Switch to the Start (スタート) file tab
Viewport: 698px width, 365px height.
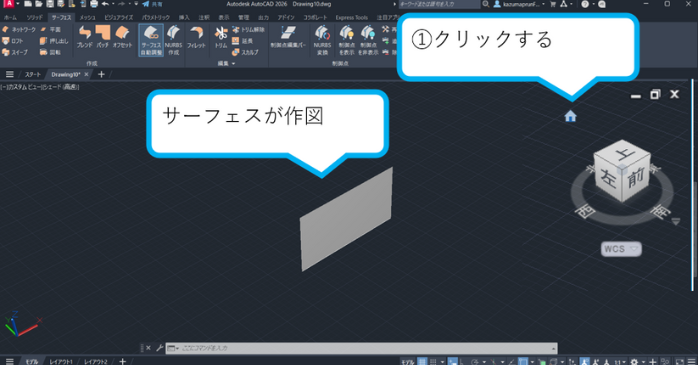pos(32,74)
